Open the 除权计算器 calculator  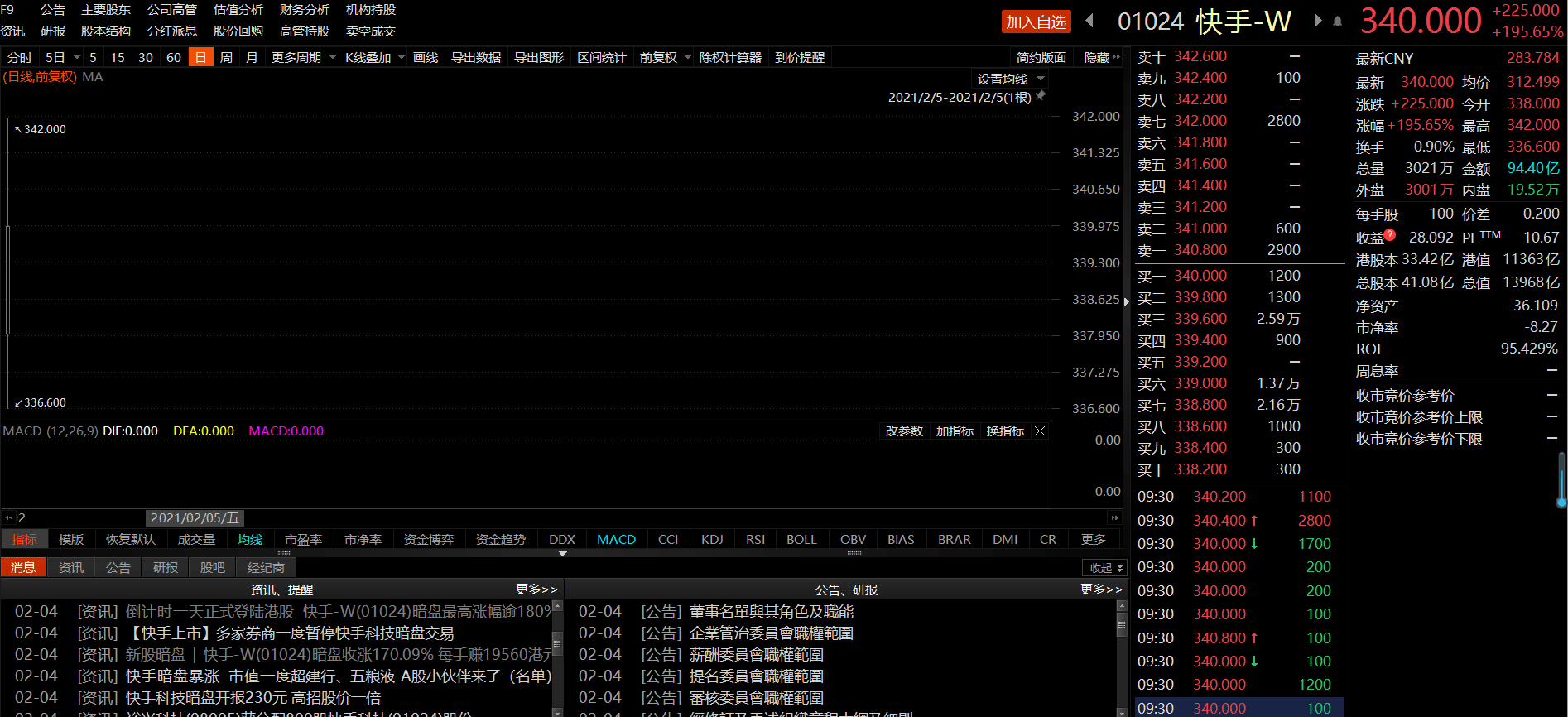[730, 57]
